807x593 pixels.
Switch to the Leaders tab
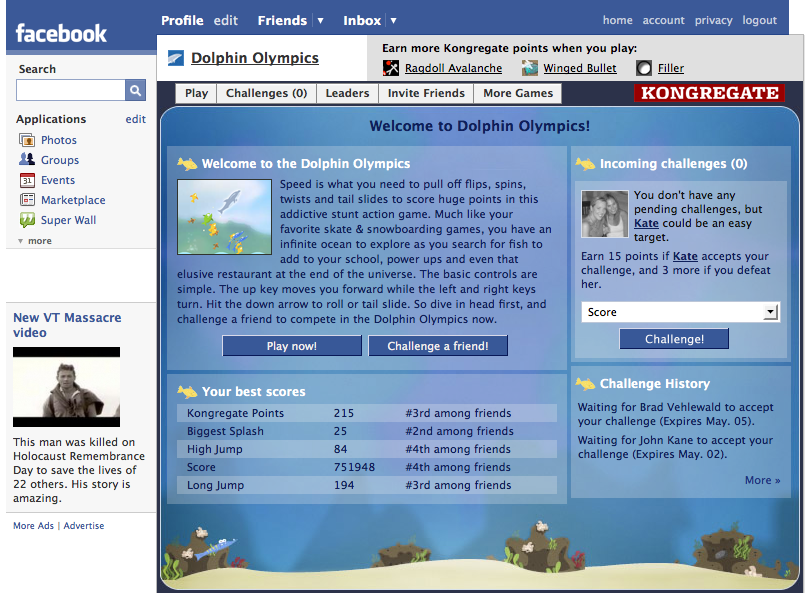347,93
